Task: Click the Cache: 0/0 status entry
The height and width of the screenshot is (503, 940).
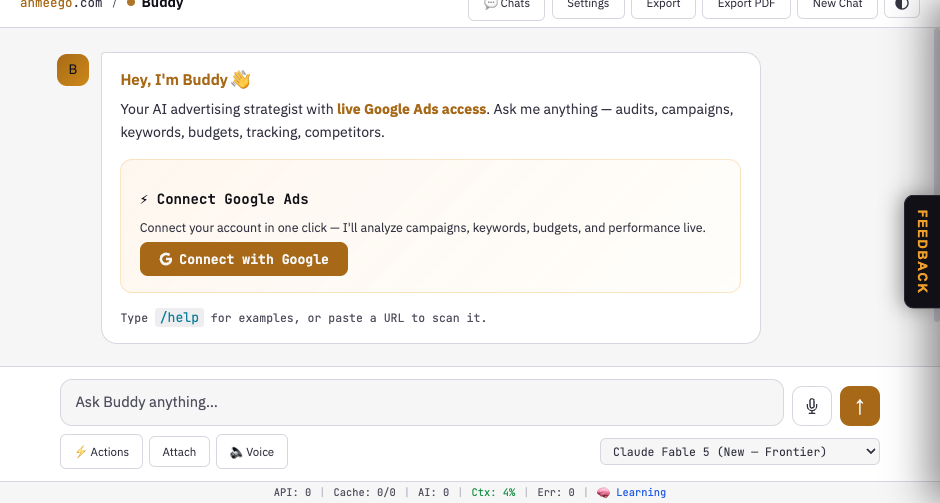Action: pos(364,492)
